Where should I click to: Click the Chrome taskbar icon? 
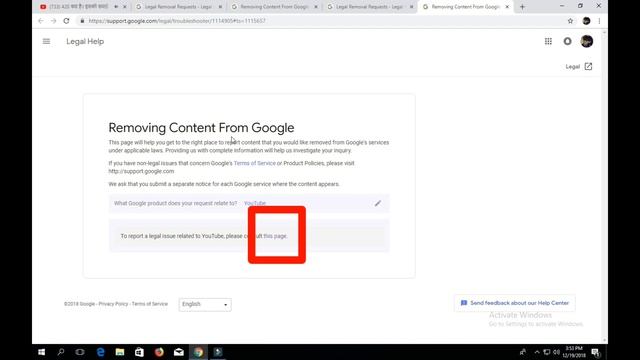(x=198, y=352)
